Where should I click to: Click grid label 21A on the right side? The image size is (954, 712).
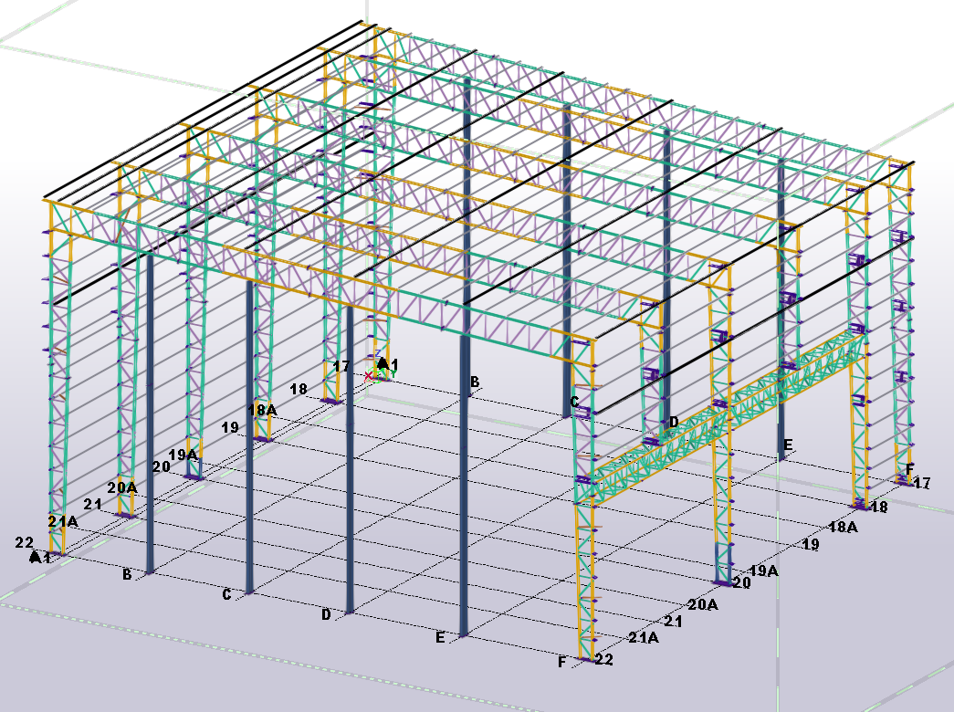644,638
